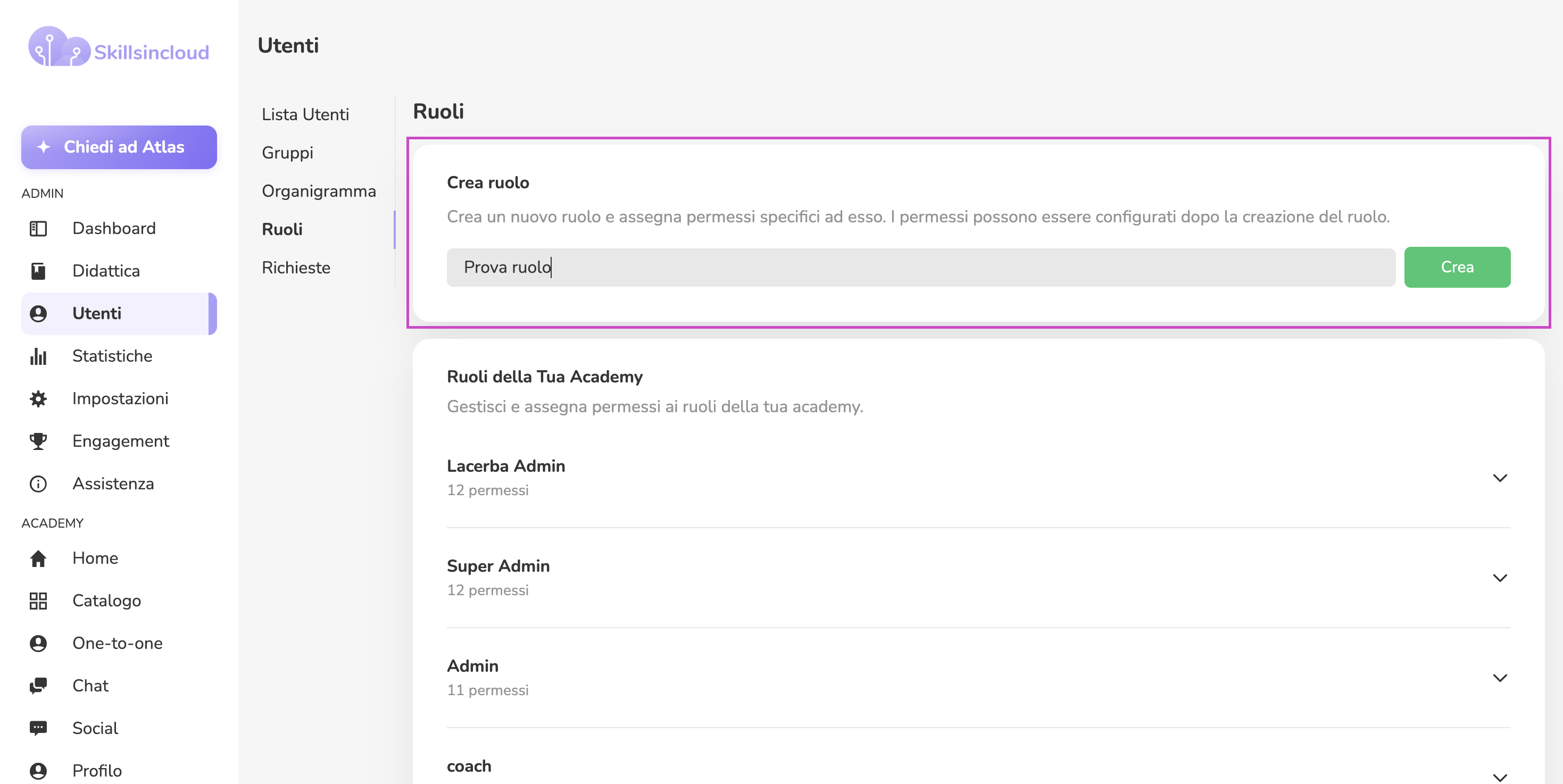Image resolution: width=1563 pixels, height=784 pixels.
Task: Click the Assistenza info icon
Action: point(38,483)
